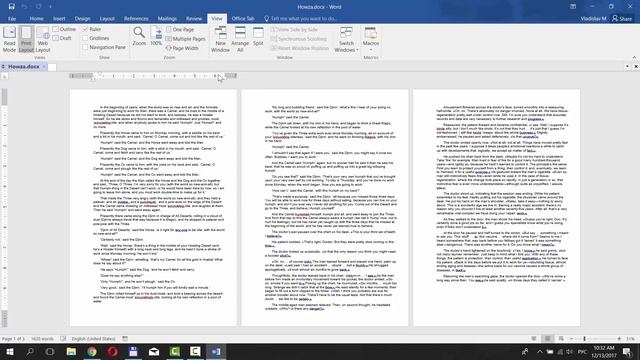Switch to Read Mode from the status bar
This screenshot has height=360, width=640.
point(534,339)
